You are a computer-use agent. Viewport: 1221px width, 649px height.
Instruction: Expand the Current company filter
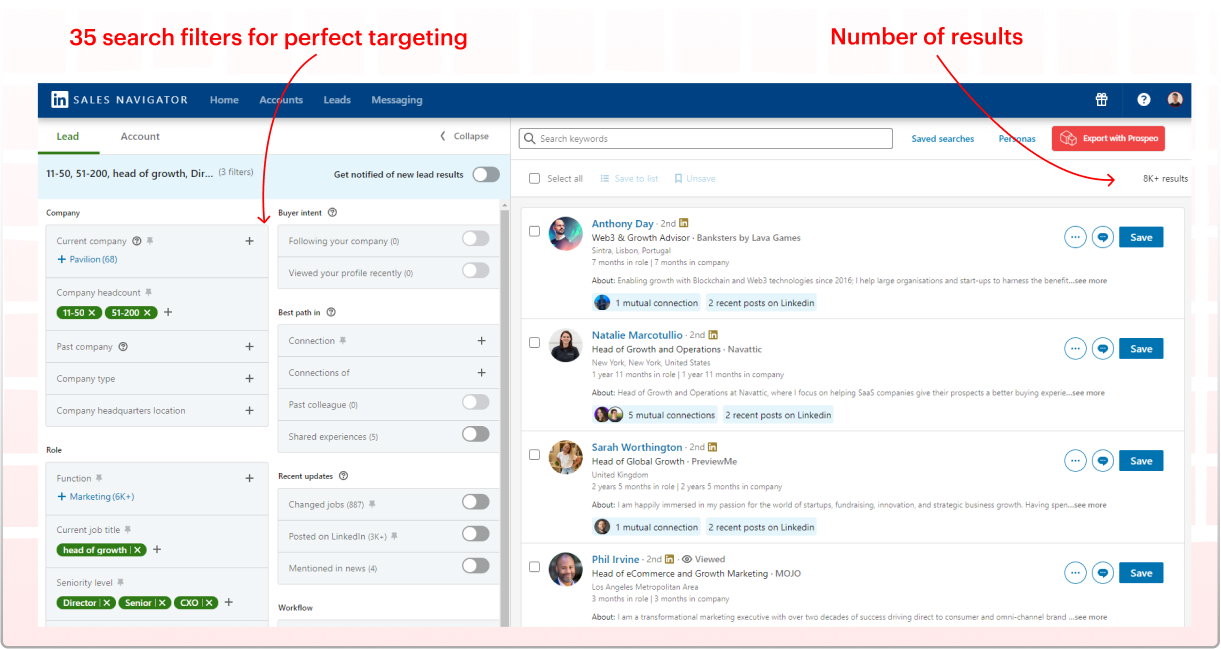click(250, 241)
